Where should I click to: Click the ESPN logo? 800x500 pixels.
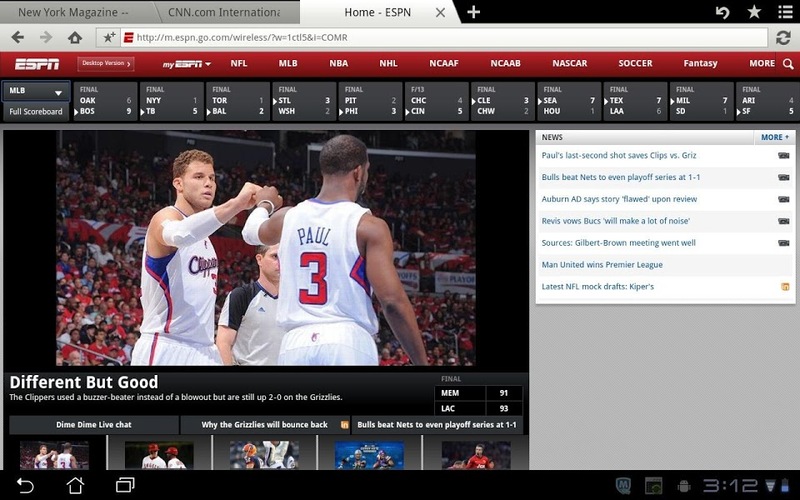tap(37, 64)
